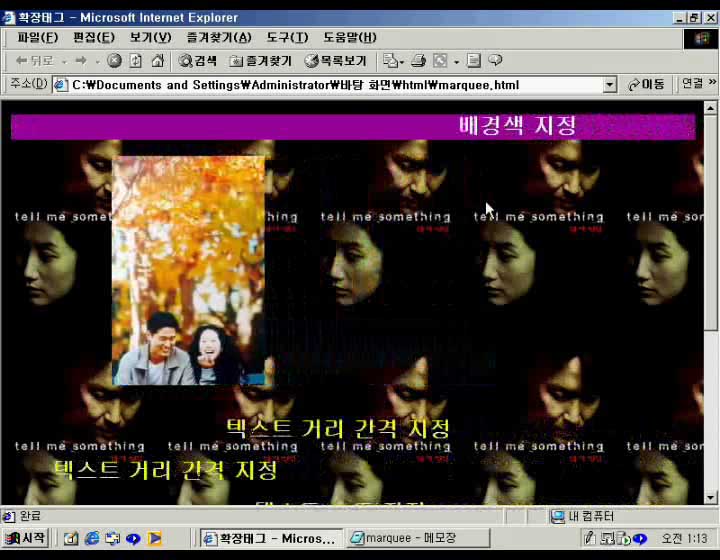This screenshot has width=720, height=560.
Task: Click the address bar with marquee.html path
Action: point(334,85)
